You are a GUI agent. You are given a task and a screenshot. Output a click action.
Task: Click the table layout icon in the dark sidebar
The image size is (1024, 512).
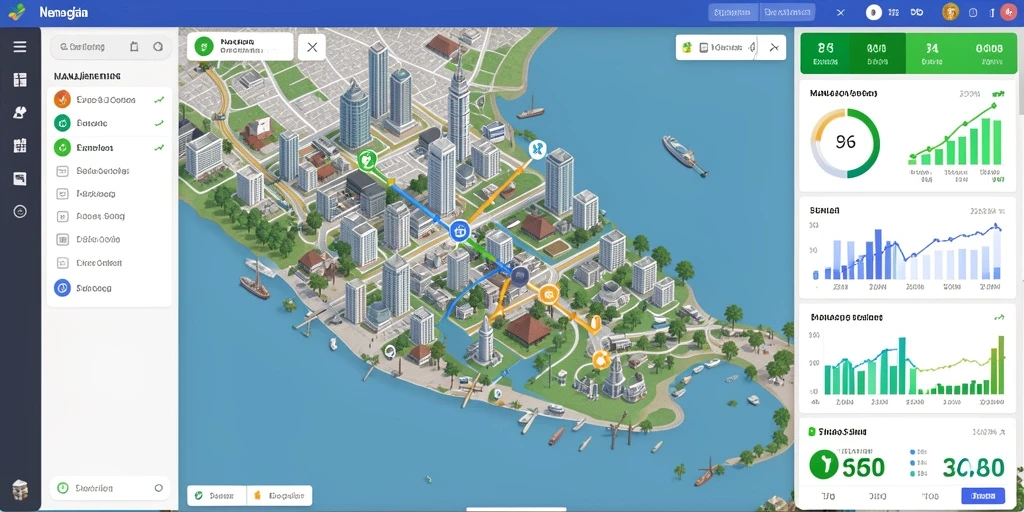pyautogui.click(x=20, y=80)
